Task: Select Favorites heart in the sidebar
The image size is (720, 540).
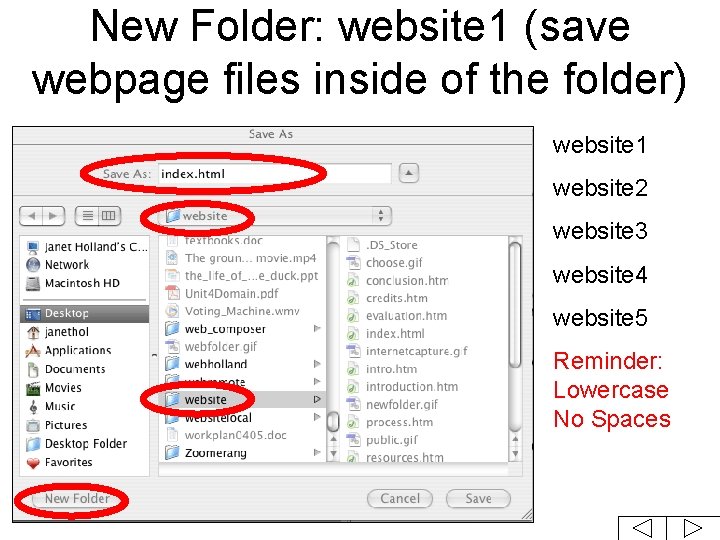Action: pyautogui.click(x=60, y=462)
